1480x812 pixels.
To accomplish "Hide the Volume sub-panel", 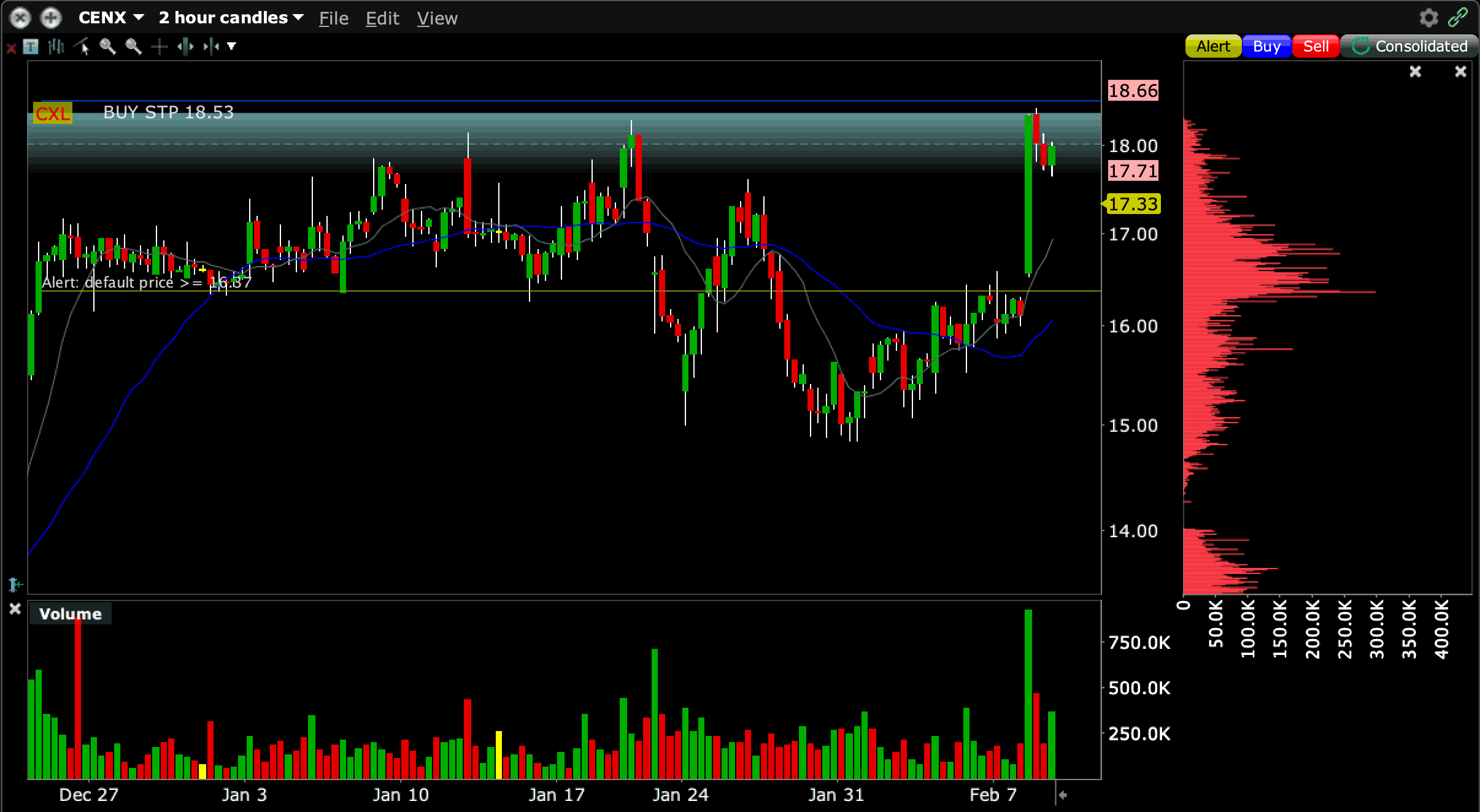I will click(x=15, y=609).
